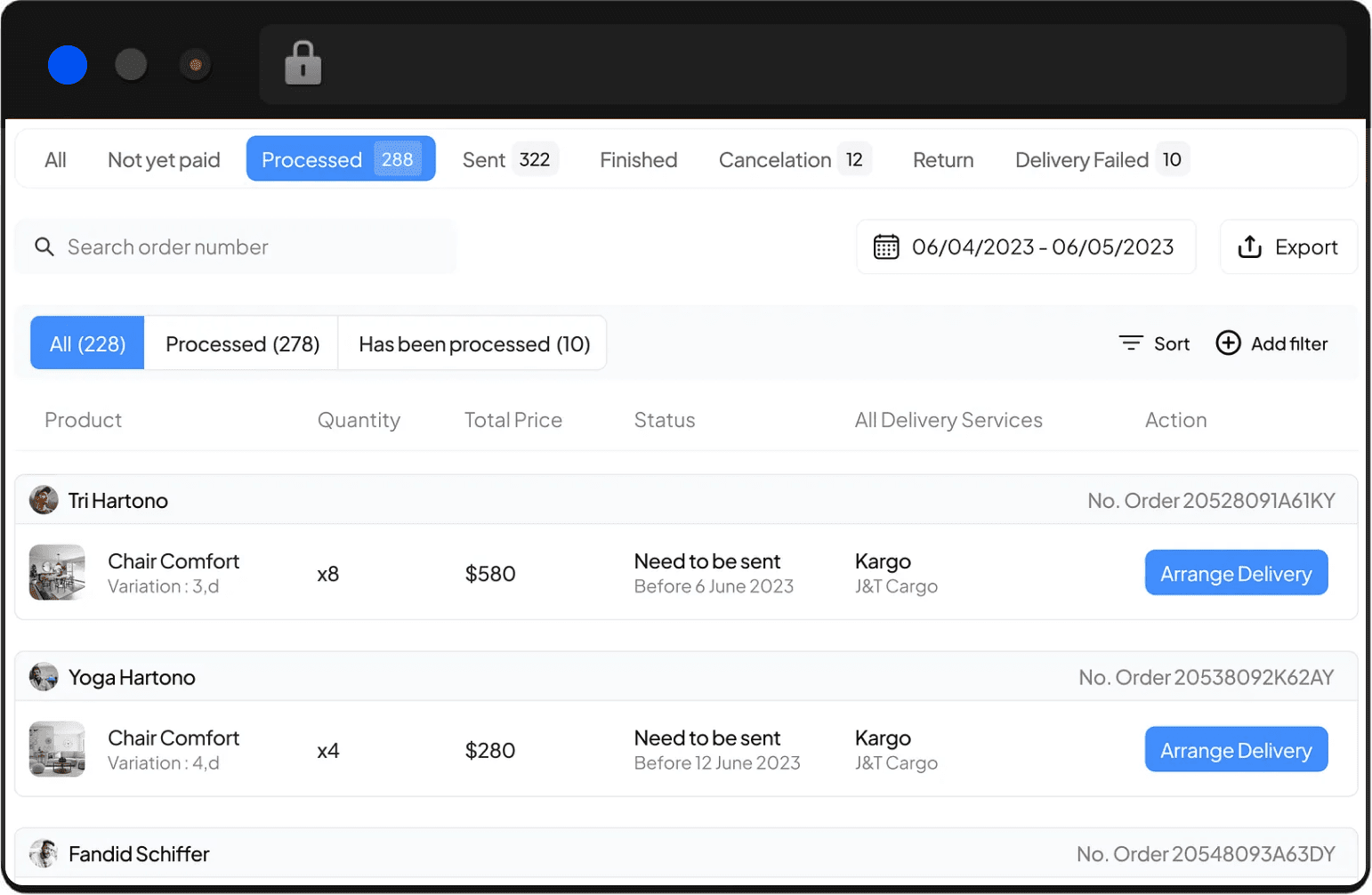The width and height of the screenshot is (1372, 895).
Task: Select the Cancelation tab
Action: tap(793, 159)
